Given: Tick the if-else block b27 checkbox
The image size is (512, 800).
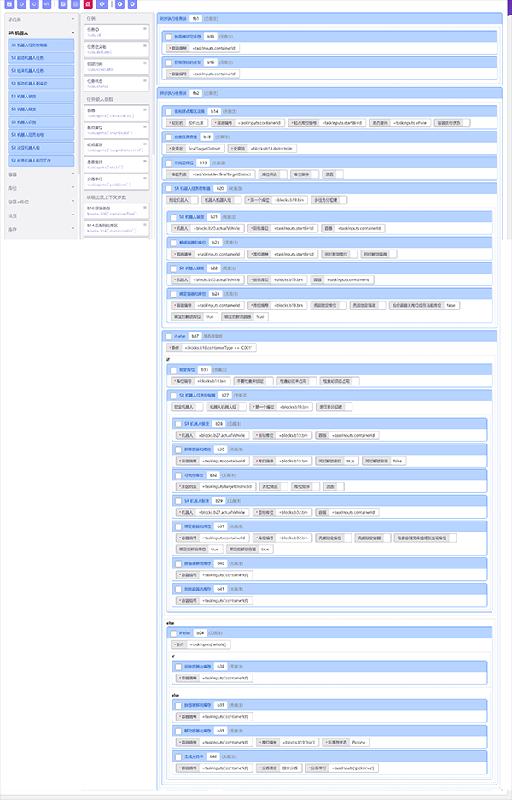Looking at the screenshot, I should click(168, 337).
